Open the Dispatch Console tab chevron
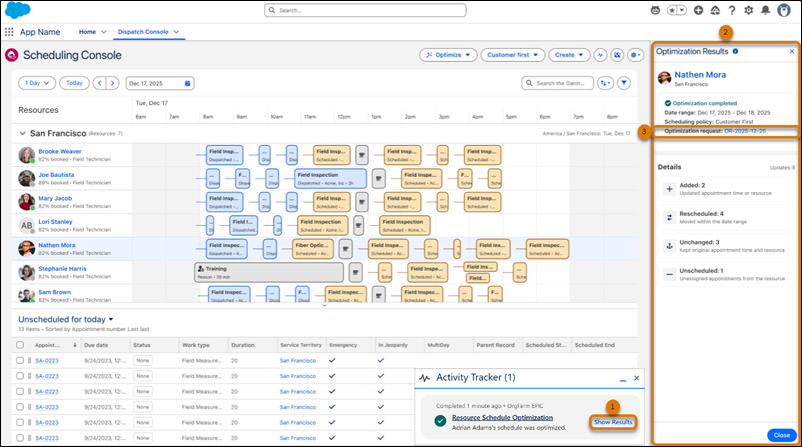Viewport: 802px width, 447px height. 176,32
